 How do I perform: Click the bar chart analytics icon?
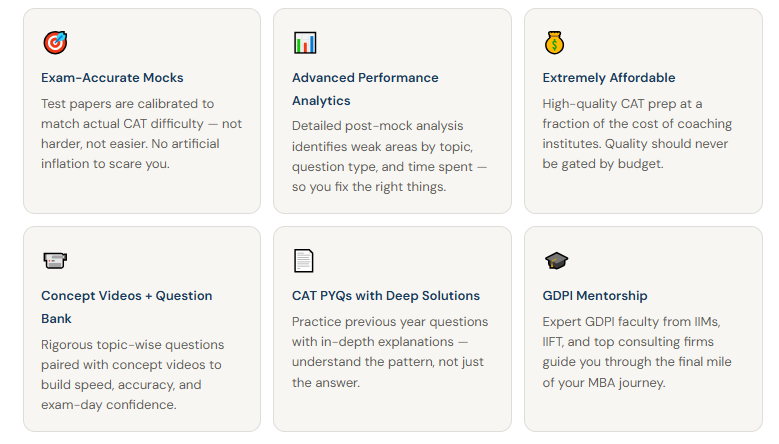tap(305, 43)
